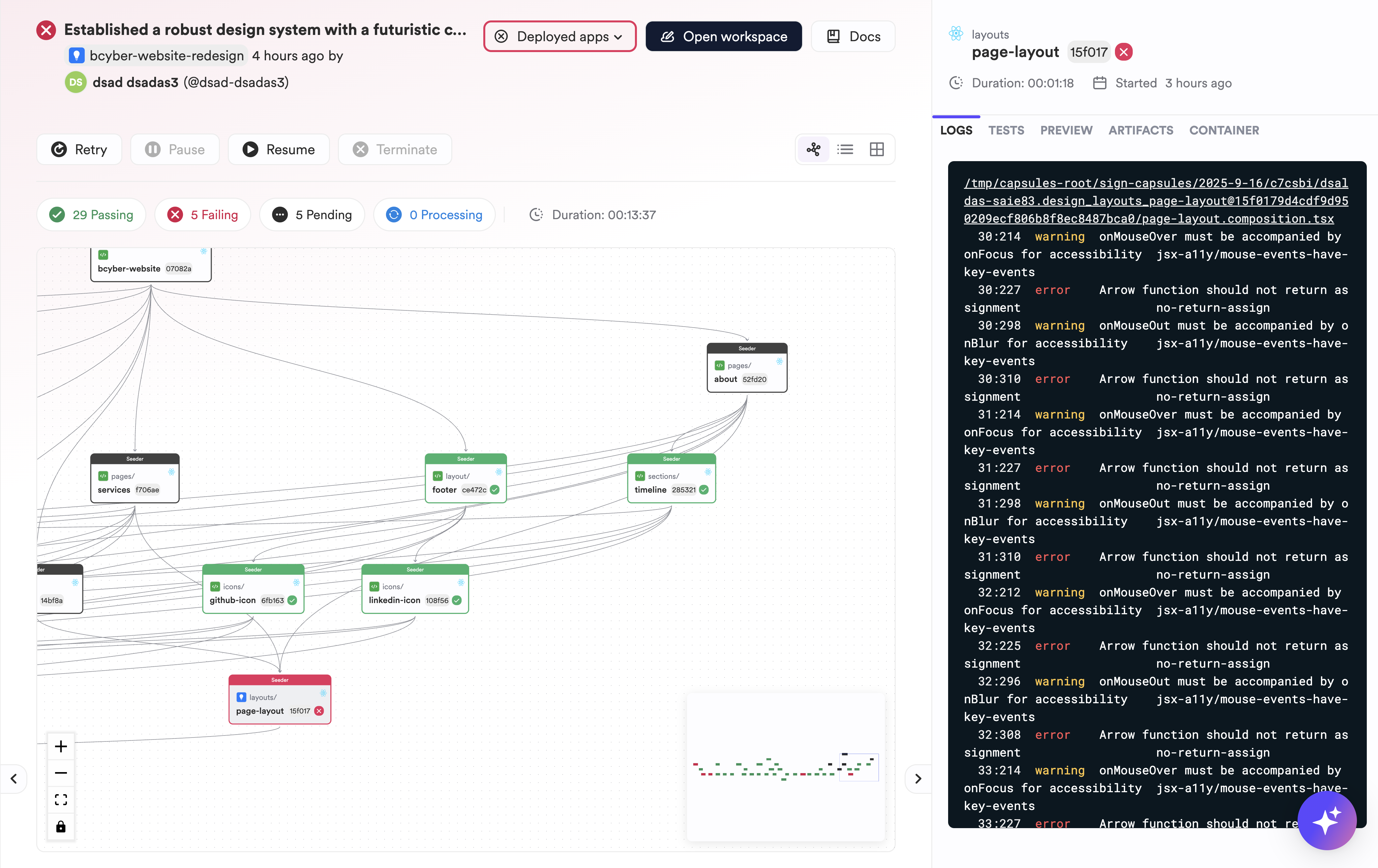Click the green check on timeline node

704,490
